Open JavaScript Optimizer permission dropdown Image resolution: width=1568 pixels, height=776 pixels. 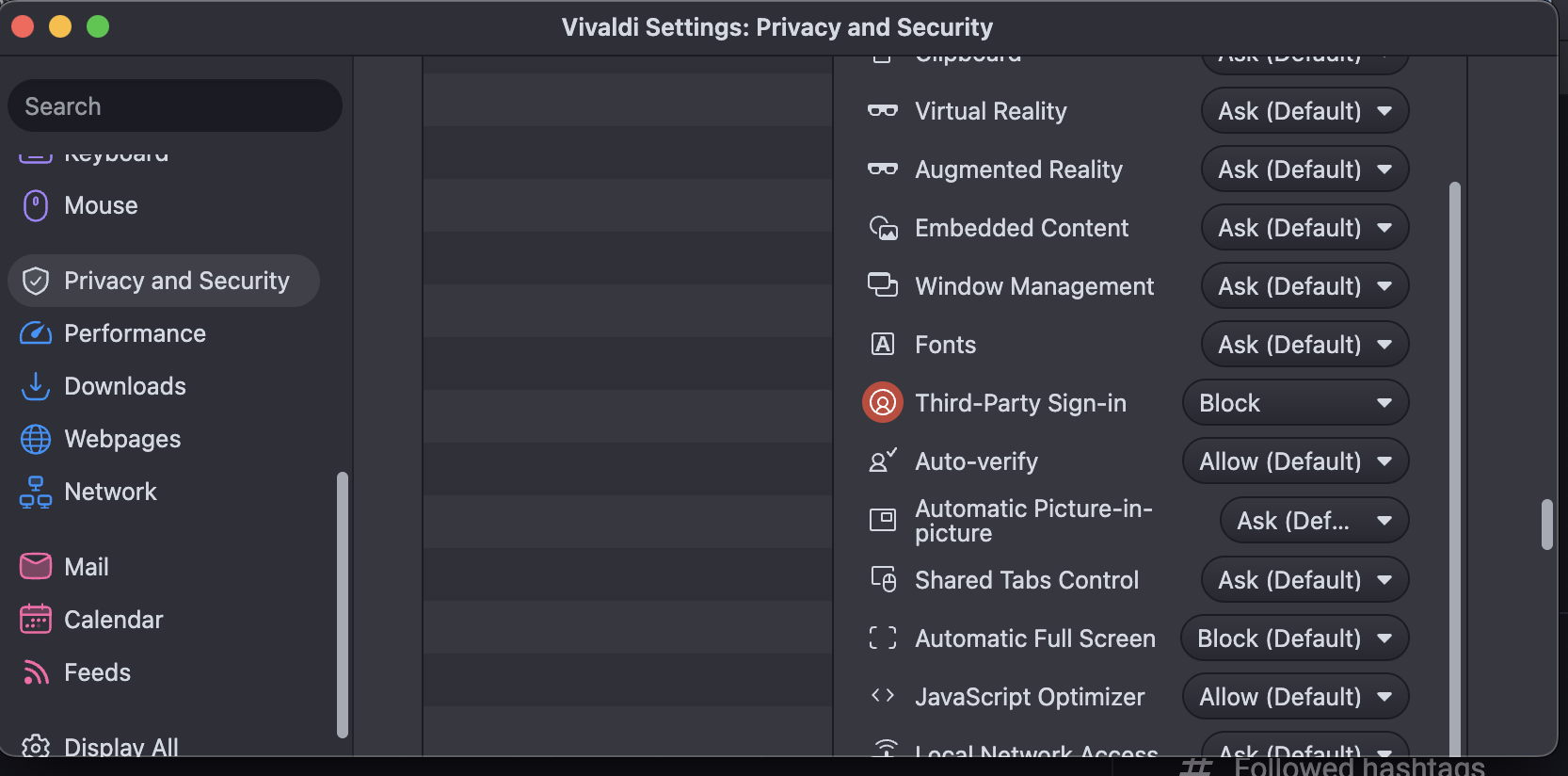[1294, 697]
